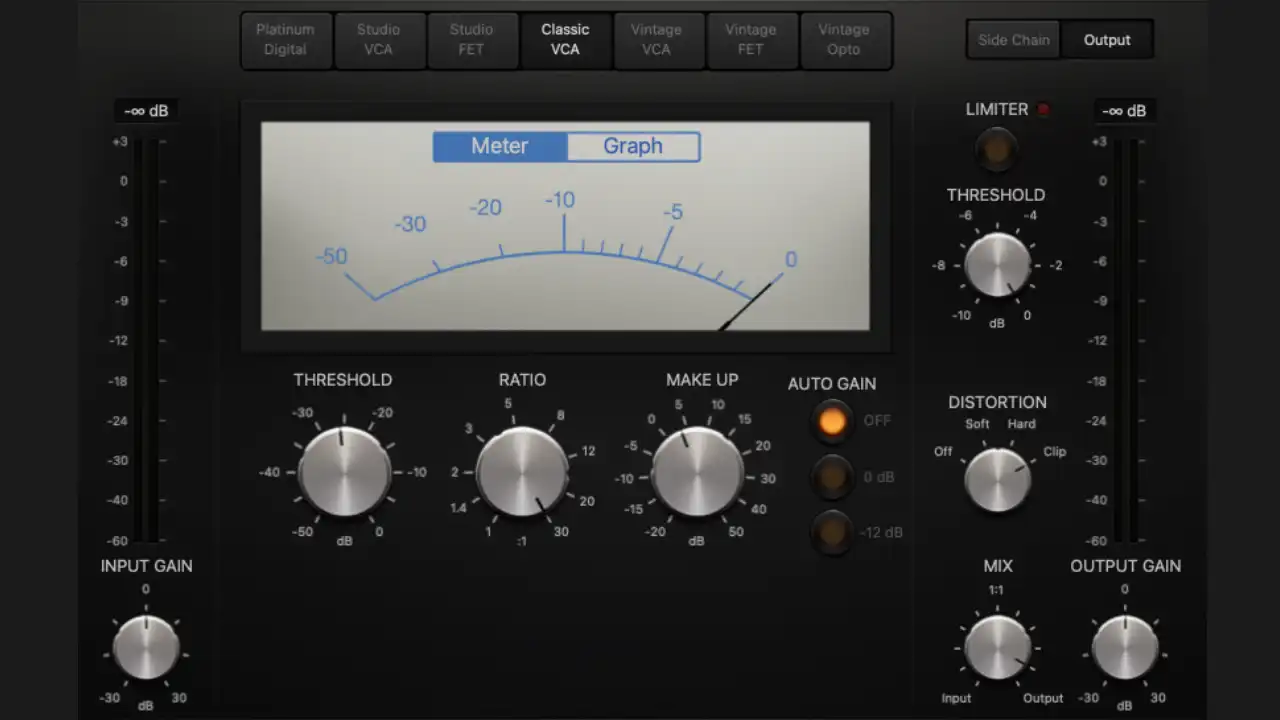Select the Vintage Opto circuit type

click(x=846, y=41)
